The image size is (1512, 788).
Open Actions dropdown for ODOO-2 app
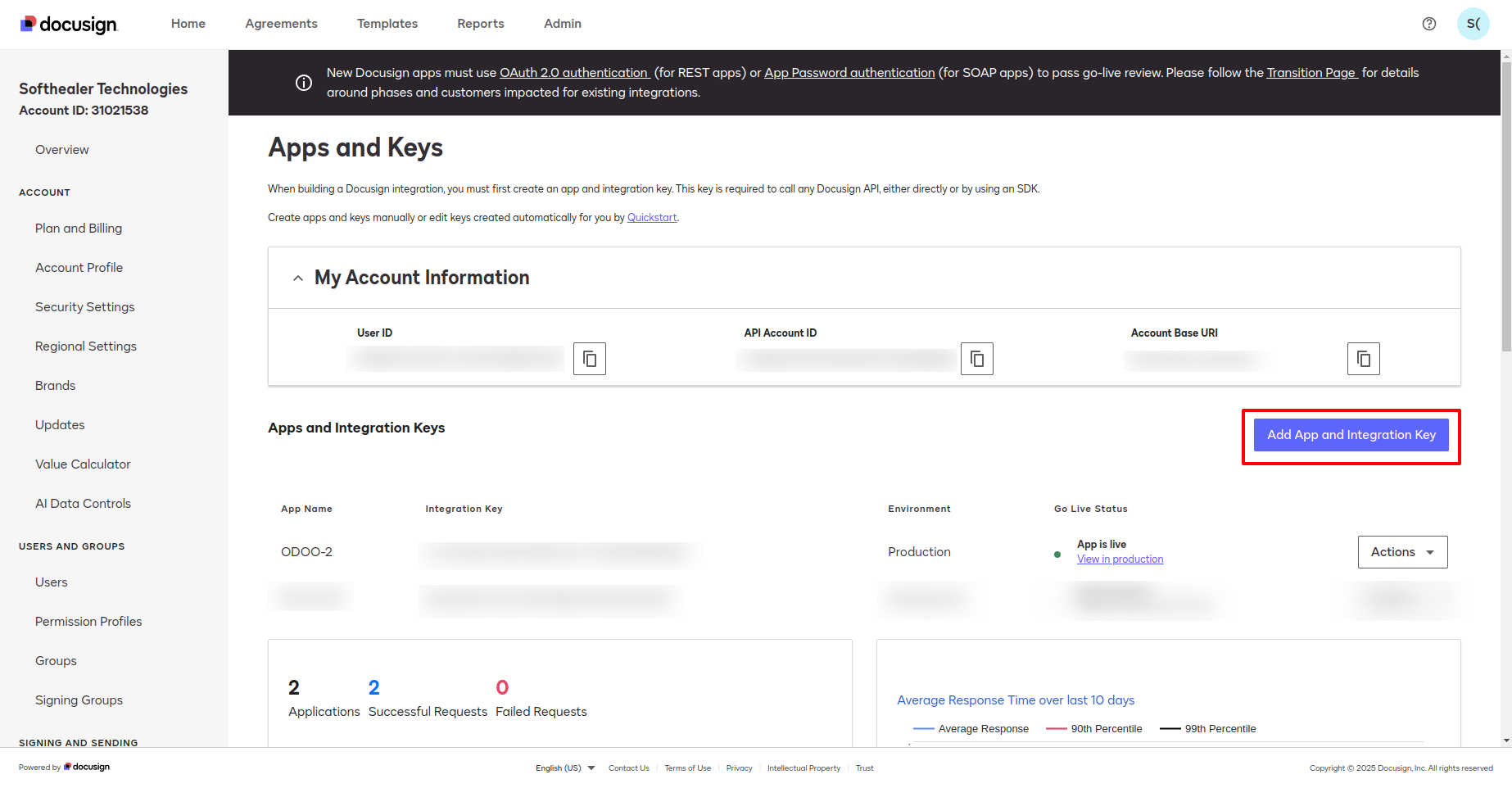click(x=1402, y=552)
